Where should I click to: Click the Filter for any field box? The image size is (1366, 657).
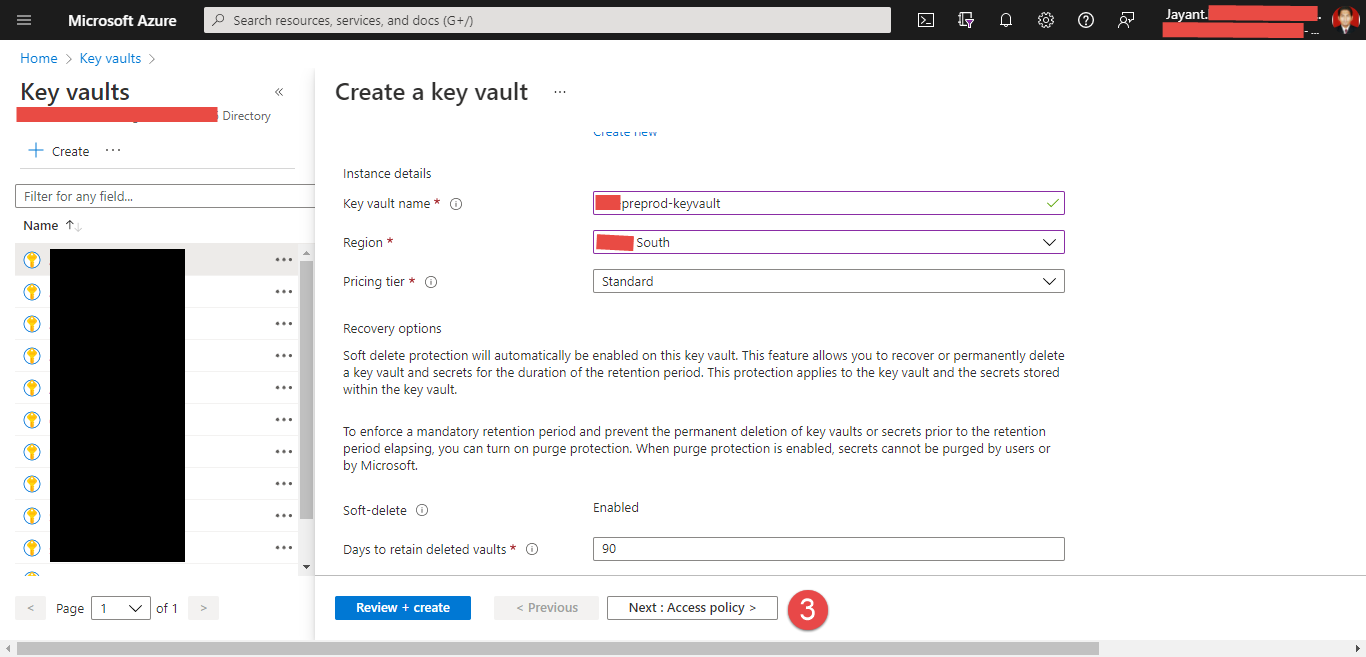click(x=166, y=197)
